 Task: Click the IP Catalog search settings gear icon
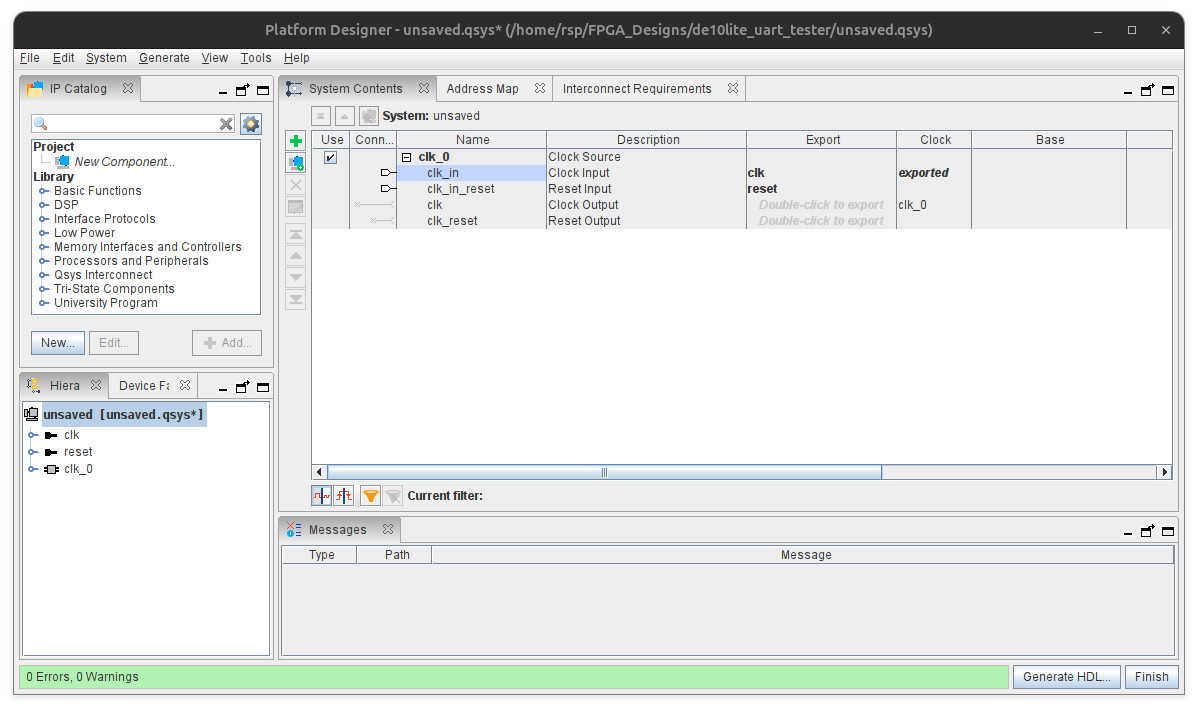coord(251,124)
